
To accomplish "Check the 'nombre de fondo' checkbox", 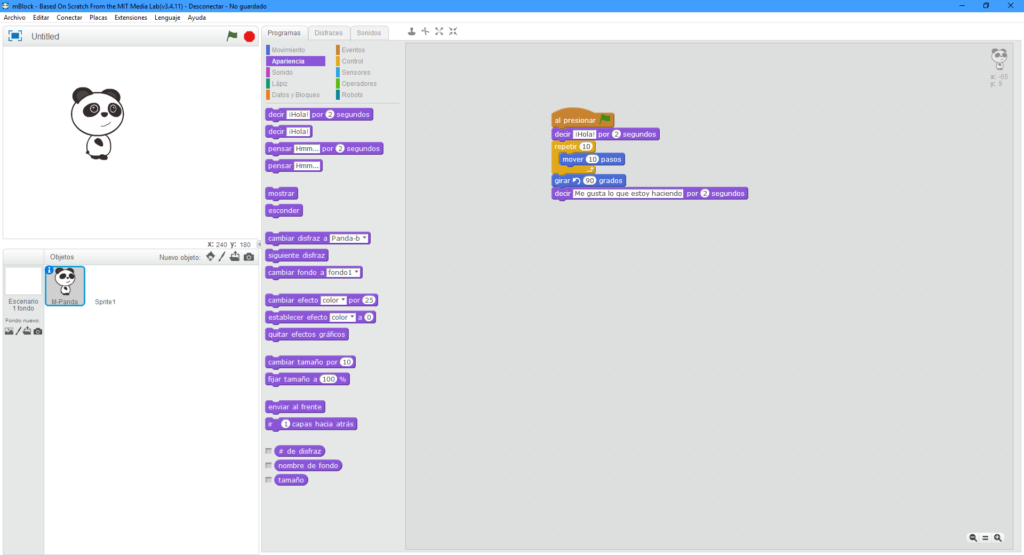I will (x=268, y=465).
